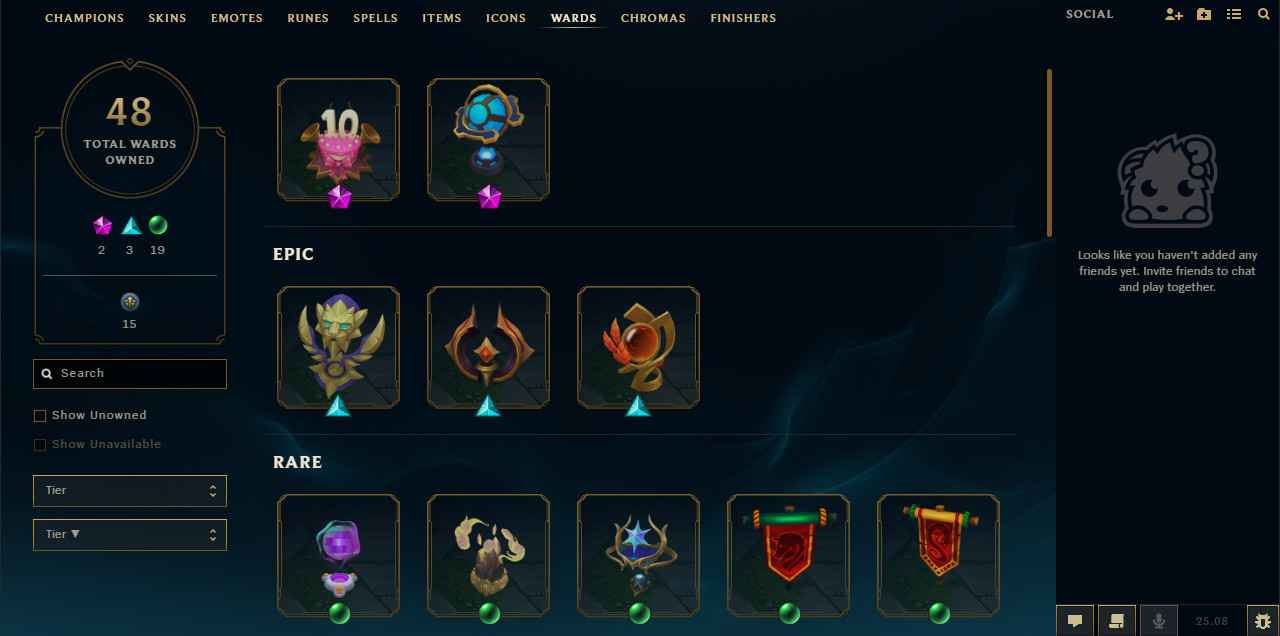Click the social panel search icon
This screenshot has width=1280, height=636.
tap(1264, 15)
